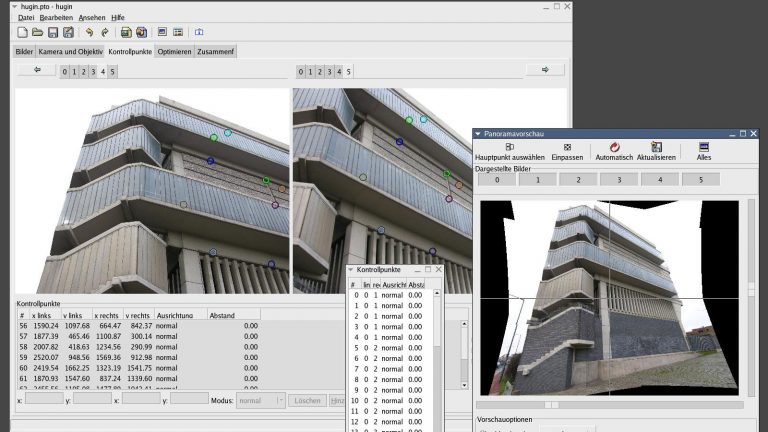Click Hauptpunkt auswählen in the preview

coord(510,151)
